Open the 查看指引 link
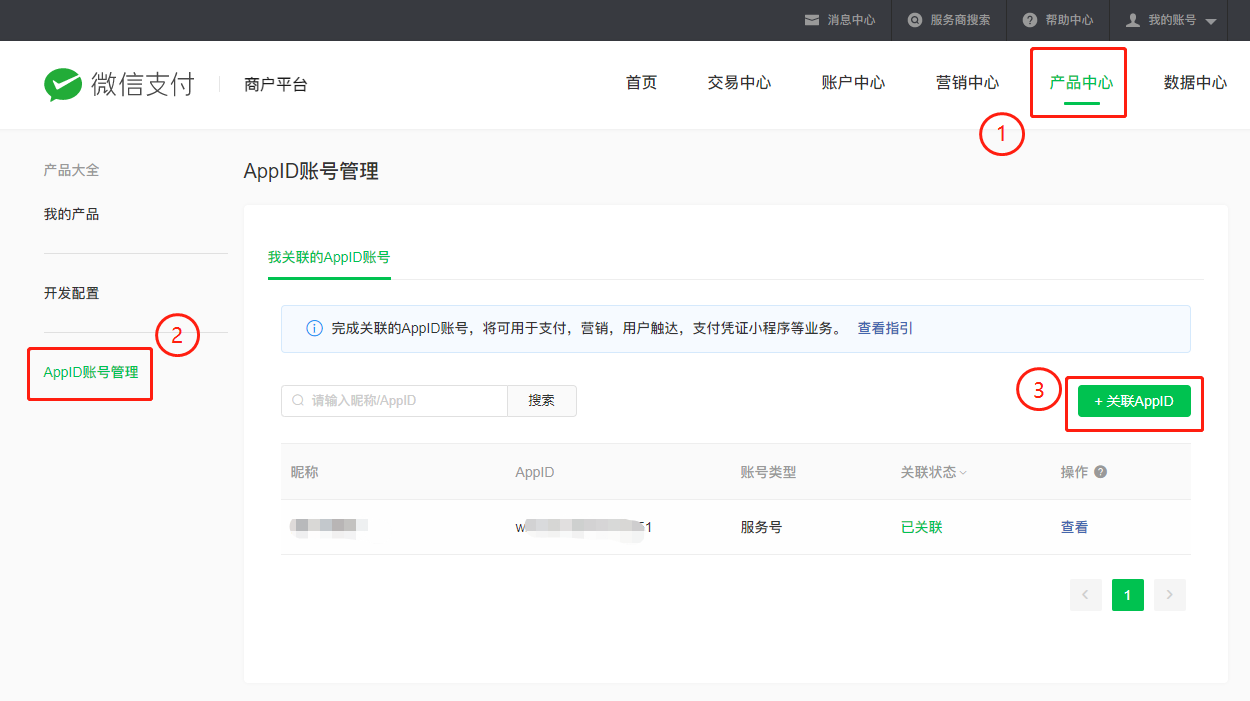The width and height of the screenshot is (1250, 701). tap(884, 328)
